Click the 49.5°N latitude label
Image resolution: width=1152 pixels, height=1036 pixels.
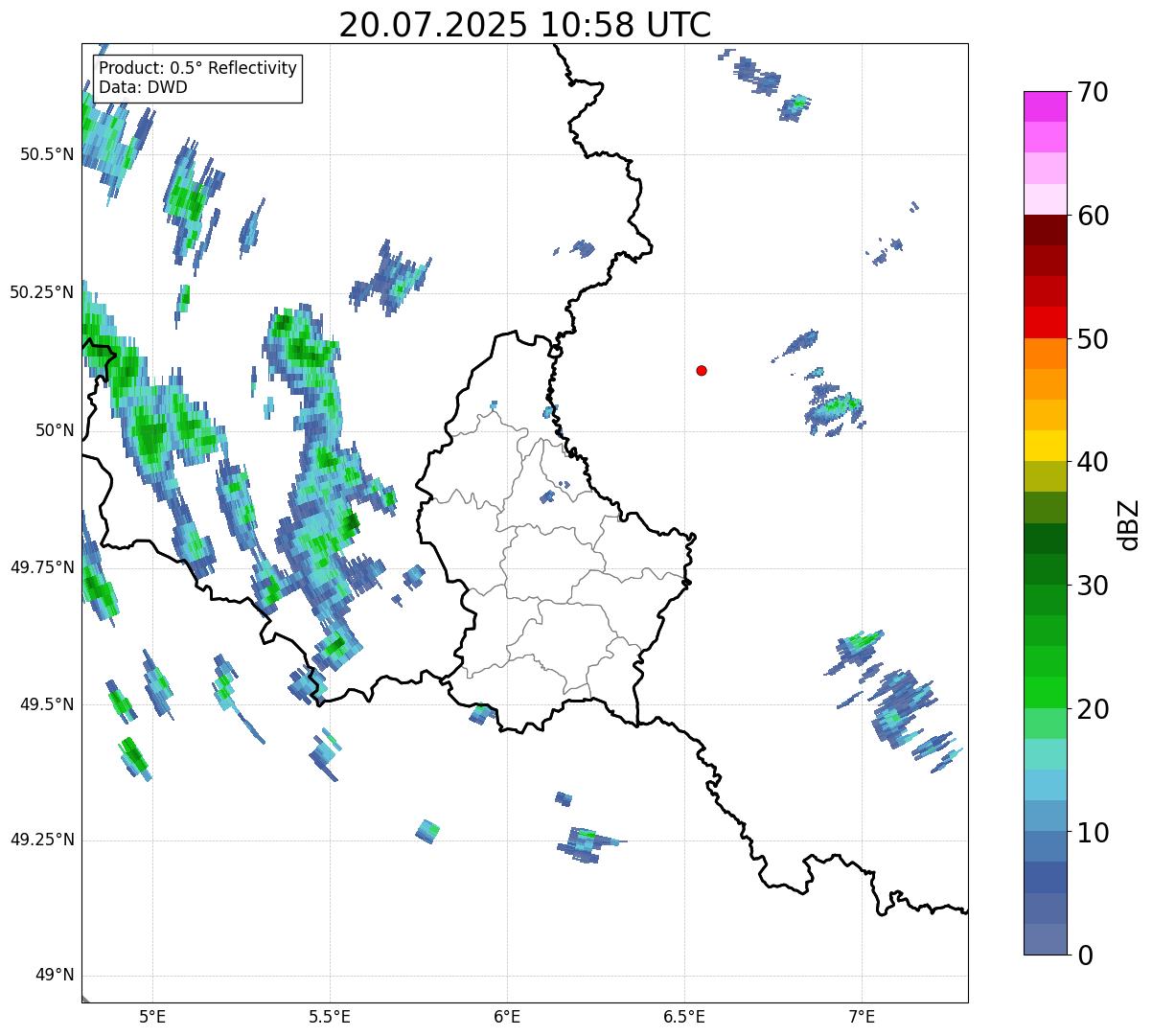(x=46, y=704)
